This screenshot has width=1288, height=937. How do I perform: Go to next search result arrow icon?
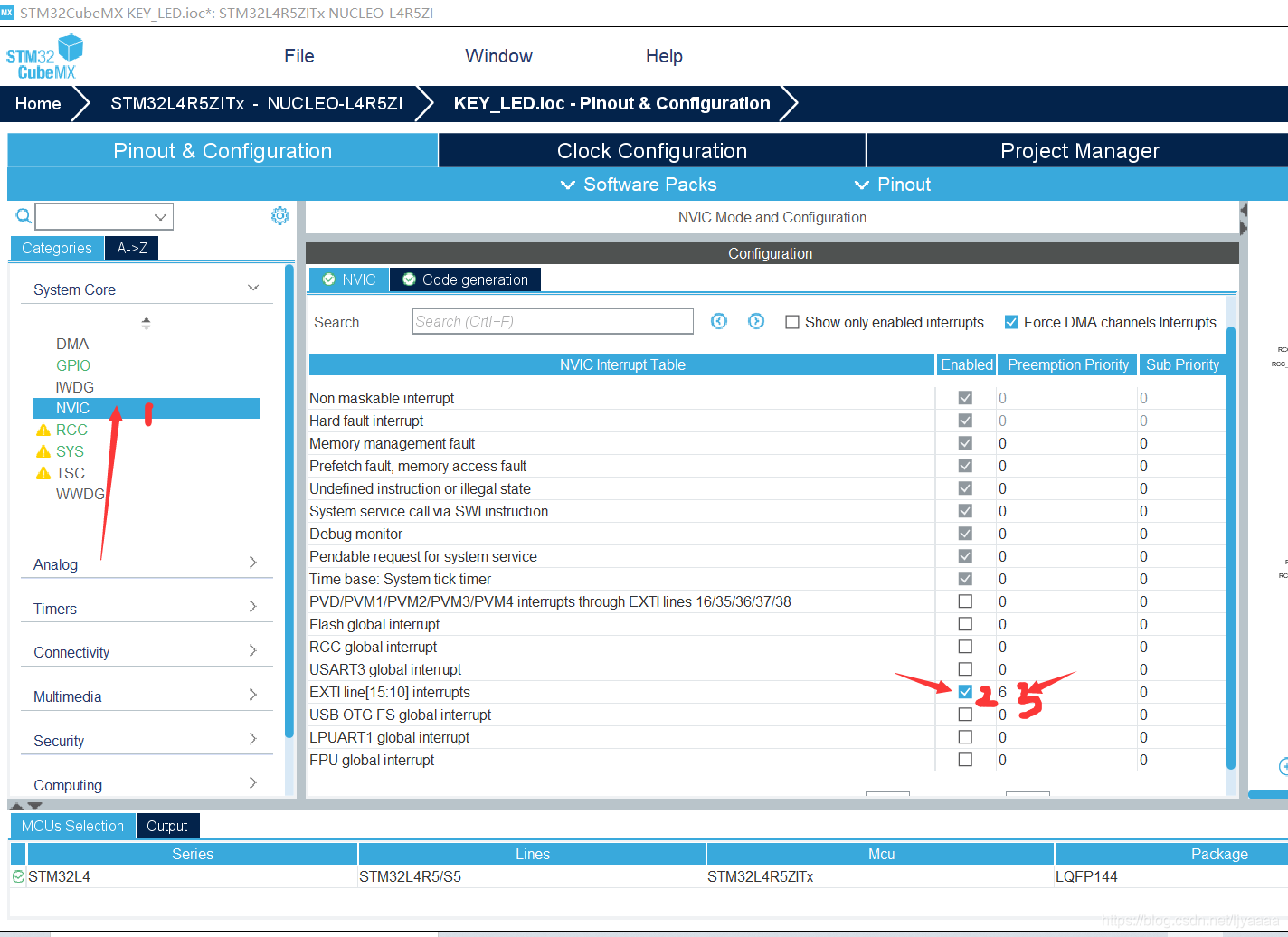click(x=756, y=321)
